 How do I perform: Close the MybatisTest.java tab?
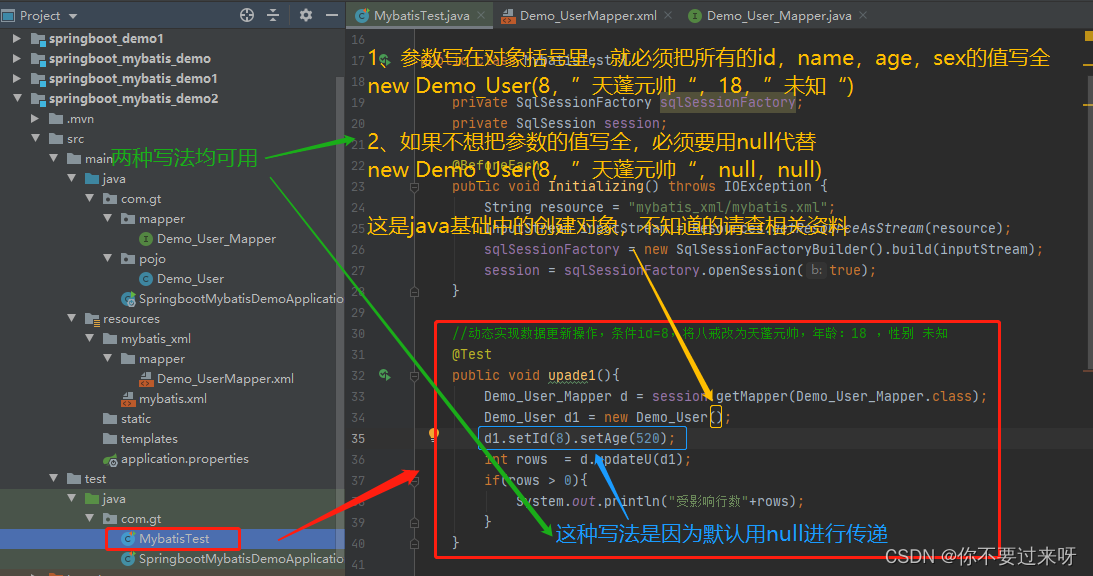click(x=481, y=15)
